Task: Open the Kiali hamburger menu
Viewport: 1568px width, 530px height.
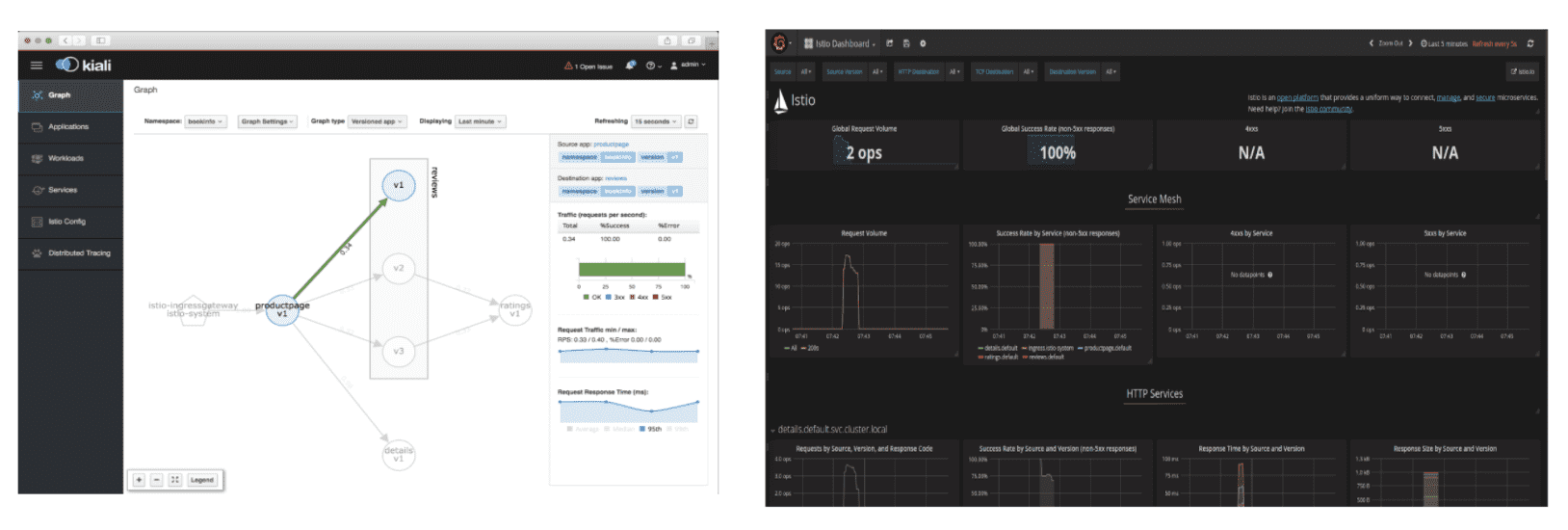Action: (x=37, y=66)
